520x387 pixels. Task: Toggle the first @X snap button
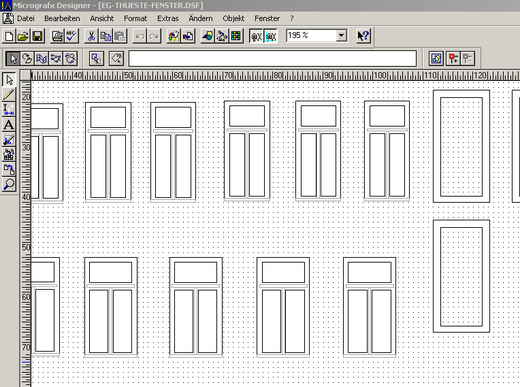coord(256,36)
